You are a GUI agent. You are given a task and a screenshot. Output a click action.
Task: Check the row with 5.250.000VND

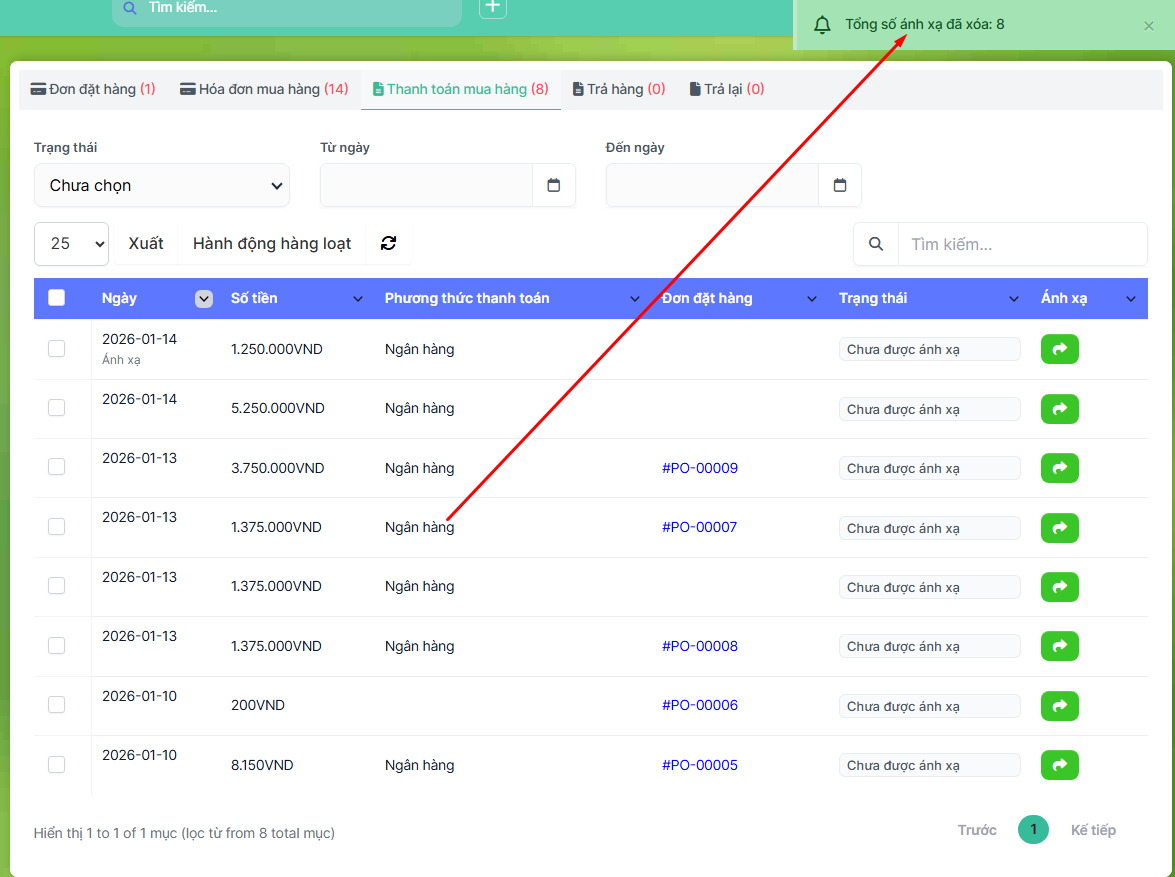click(x=57, y=408)
